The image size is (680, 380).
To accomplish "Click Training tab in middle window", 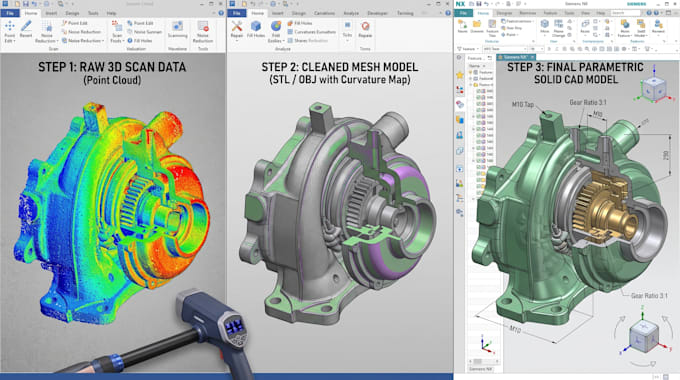I will point(405,13).
